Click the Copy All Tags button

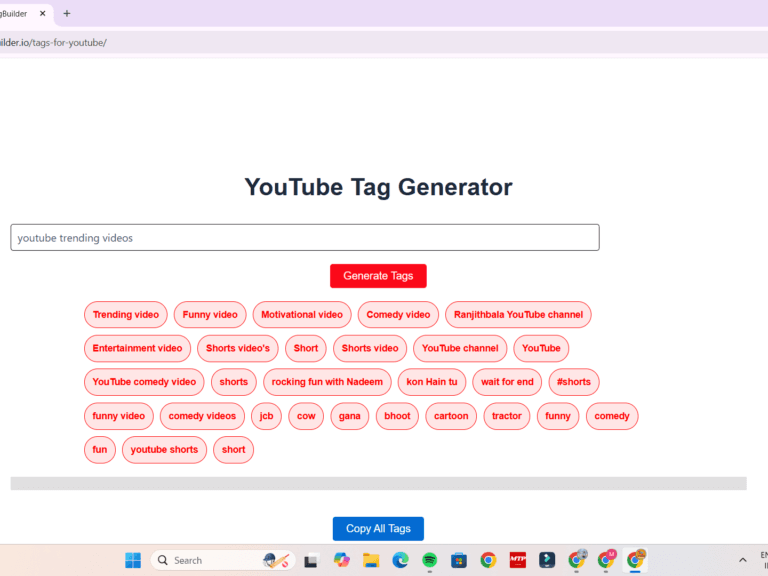tap(378, 528)
